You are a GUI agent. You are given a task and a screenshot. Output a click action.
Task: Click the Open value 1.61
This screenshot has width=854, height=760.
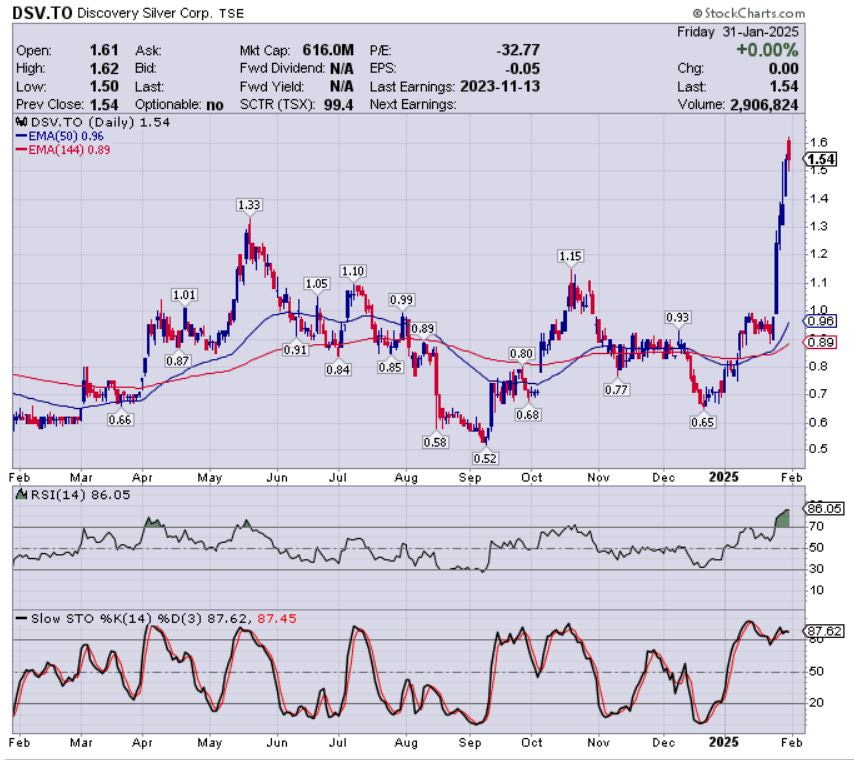click(104, 50)
